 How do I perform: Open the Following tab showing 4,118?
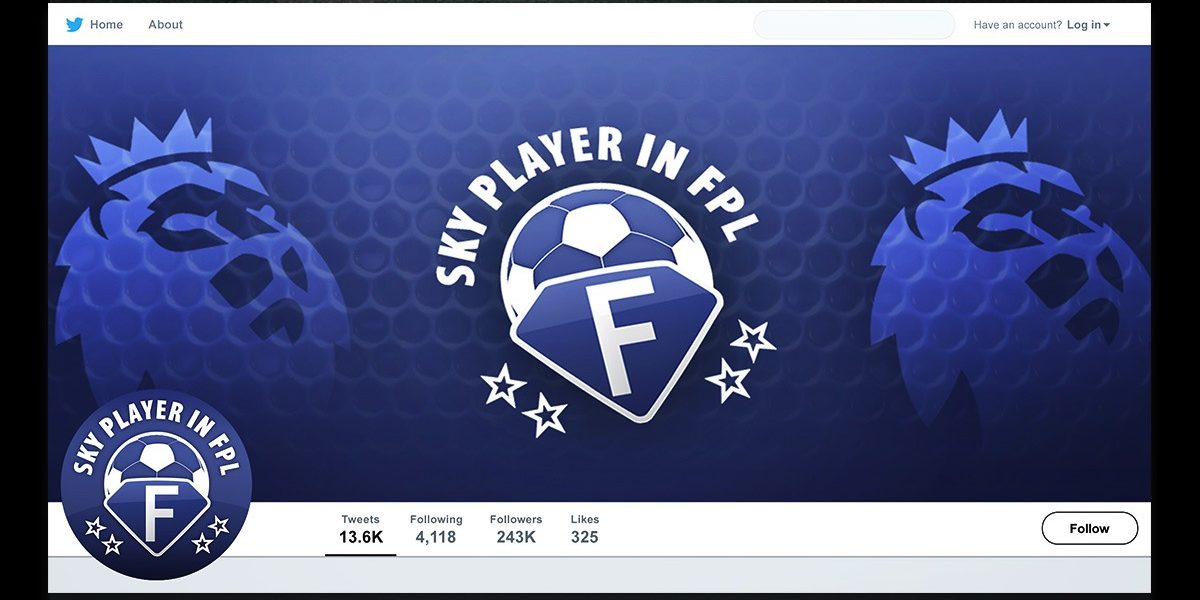(x=436, y=529)
